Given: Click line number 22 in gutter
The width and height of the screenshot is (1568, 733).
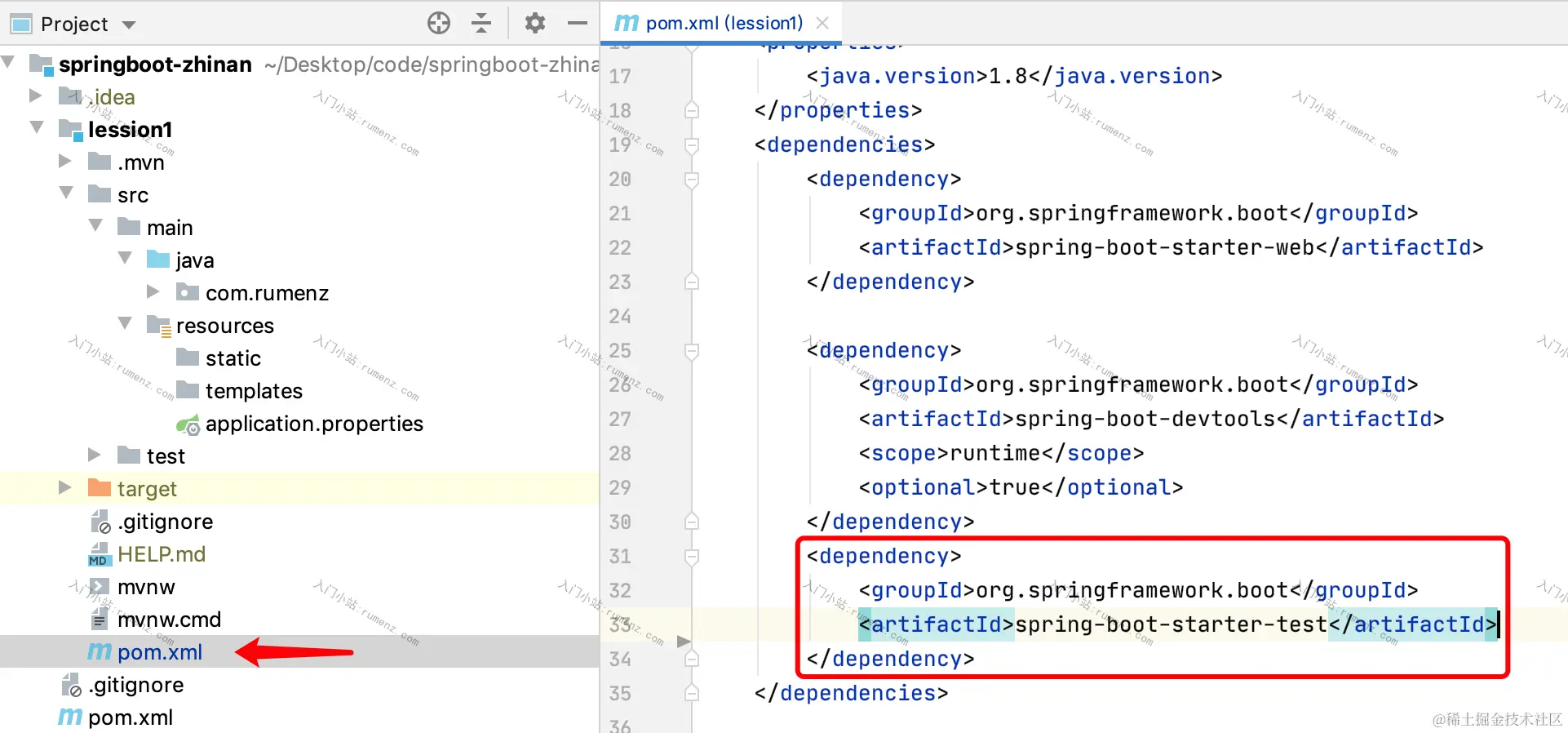Looking at the screenshot, I should [620, 247].
